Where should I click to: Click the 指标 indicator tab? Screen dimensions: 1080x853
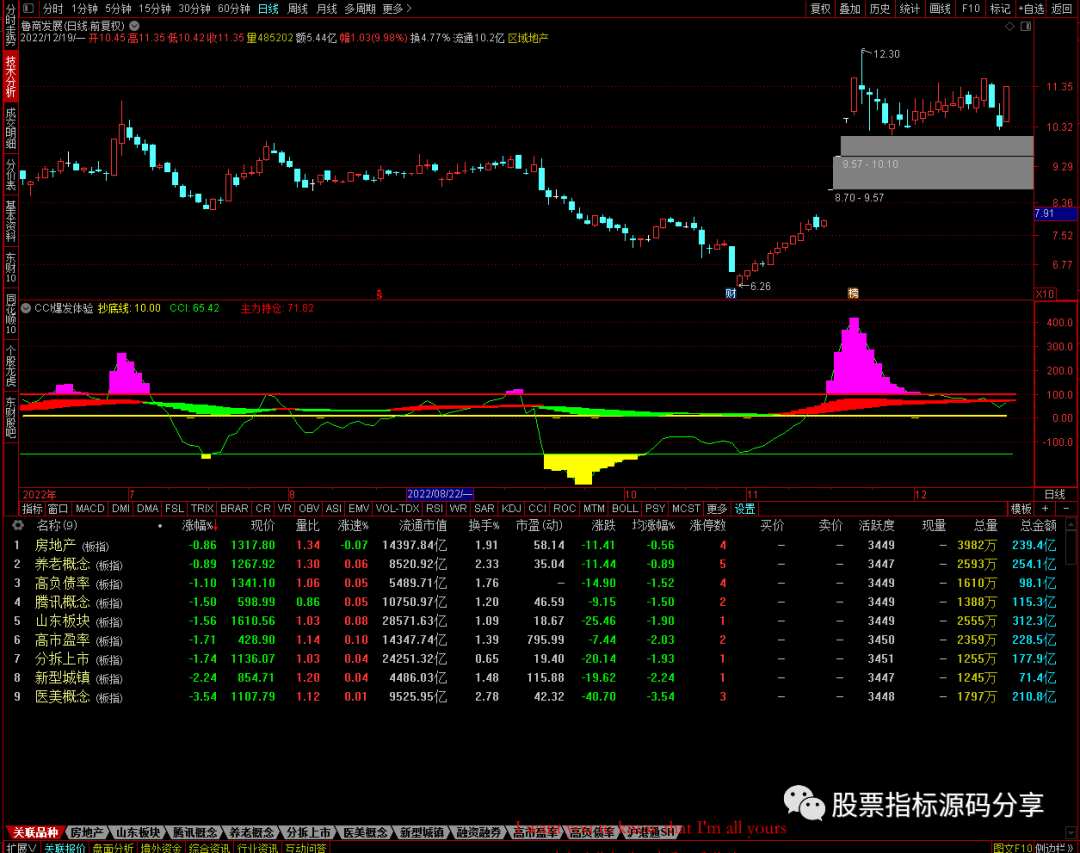[x=32, y=508]
